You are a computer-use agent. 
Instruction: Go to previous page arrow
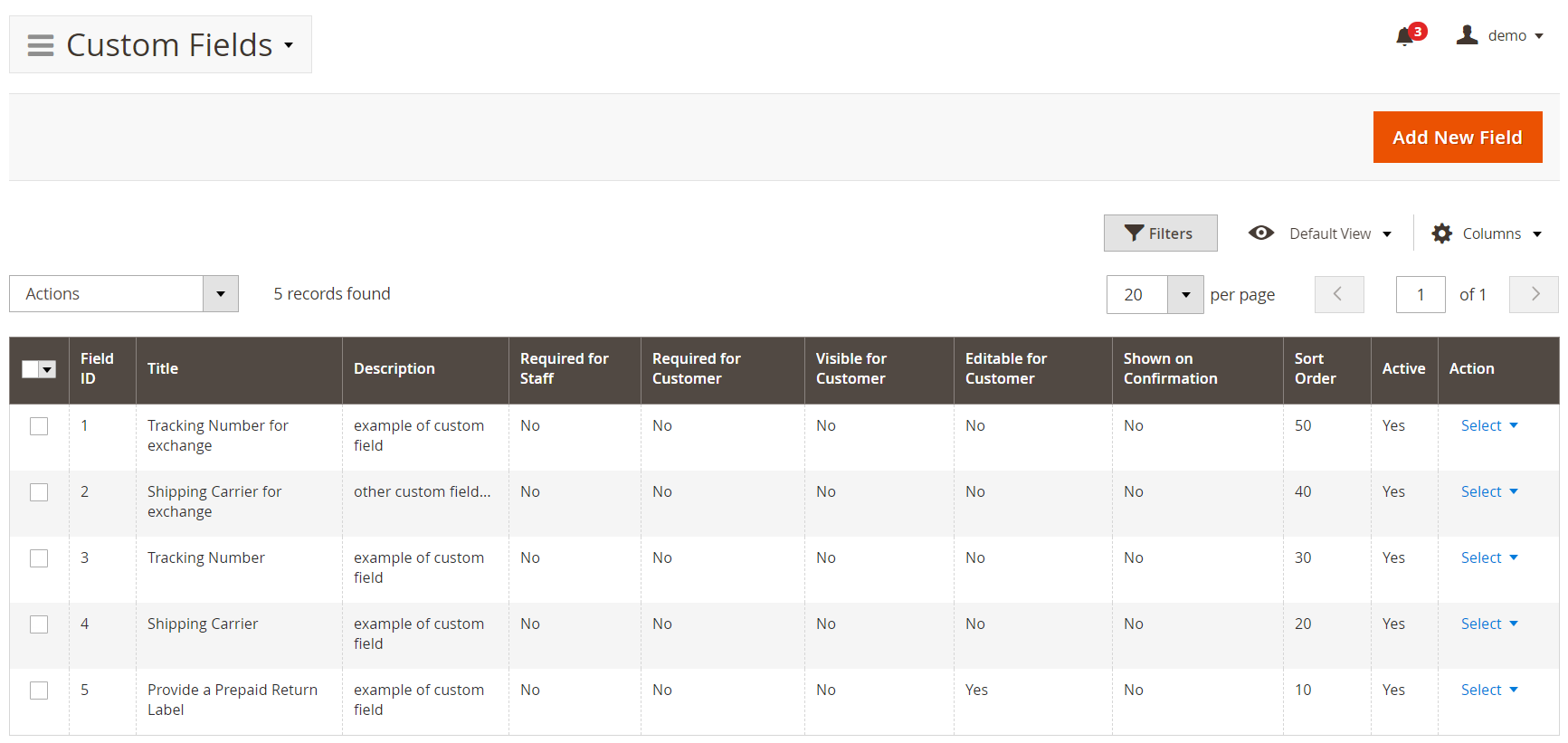1338,294
